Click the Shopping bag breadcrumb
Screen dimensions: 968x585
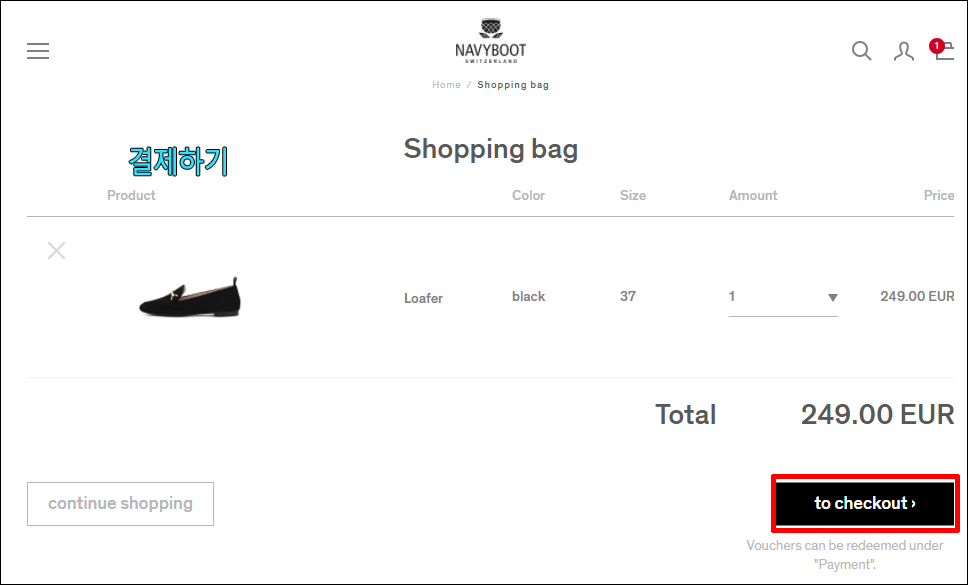[x=513, y=85]
